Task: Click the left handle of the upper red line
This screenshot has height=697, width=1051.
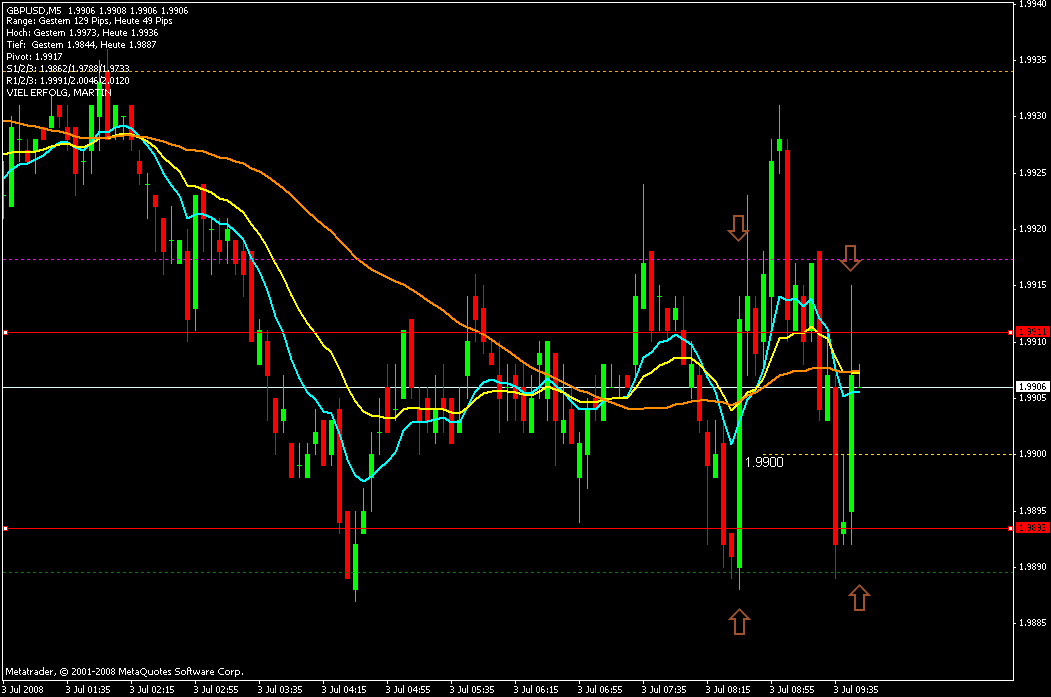Action: pos(5,332)
